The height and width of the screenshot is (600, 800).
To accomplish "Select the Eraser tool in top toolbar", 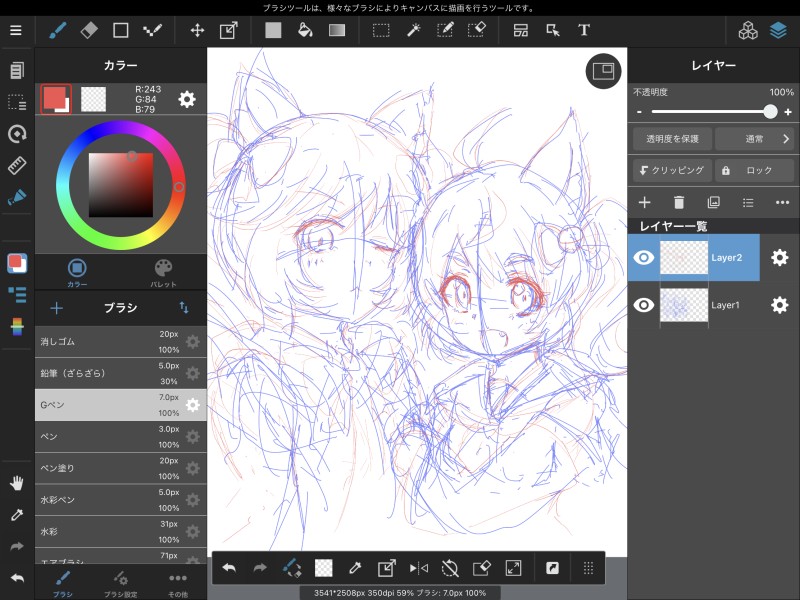I will 89,30.
